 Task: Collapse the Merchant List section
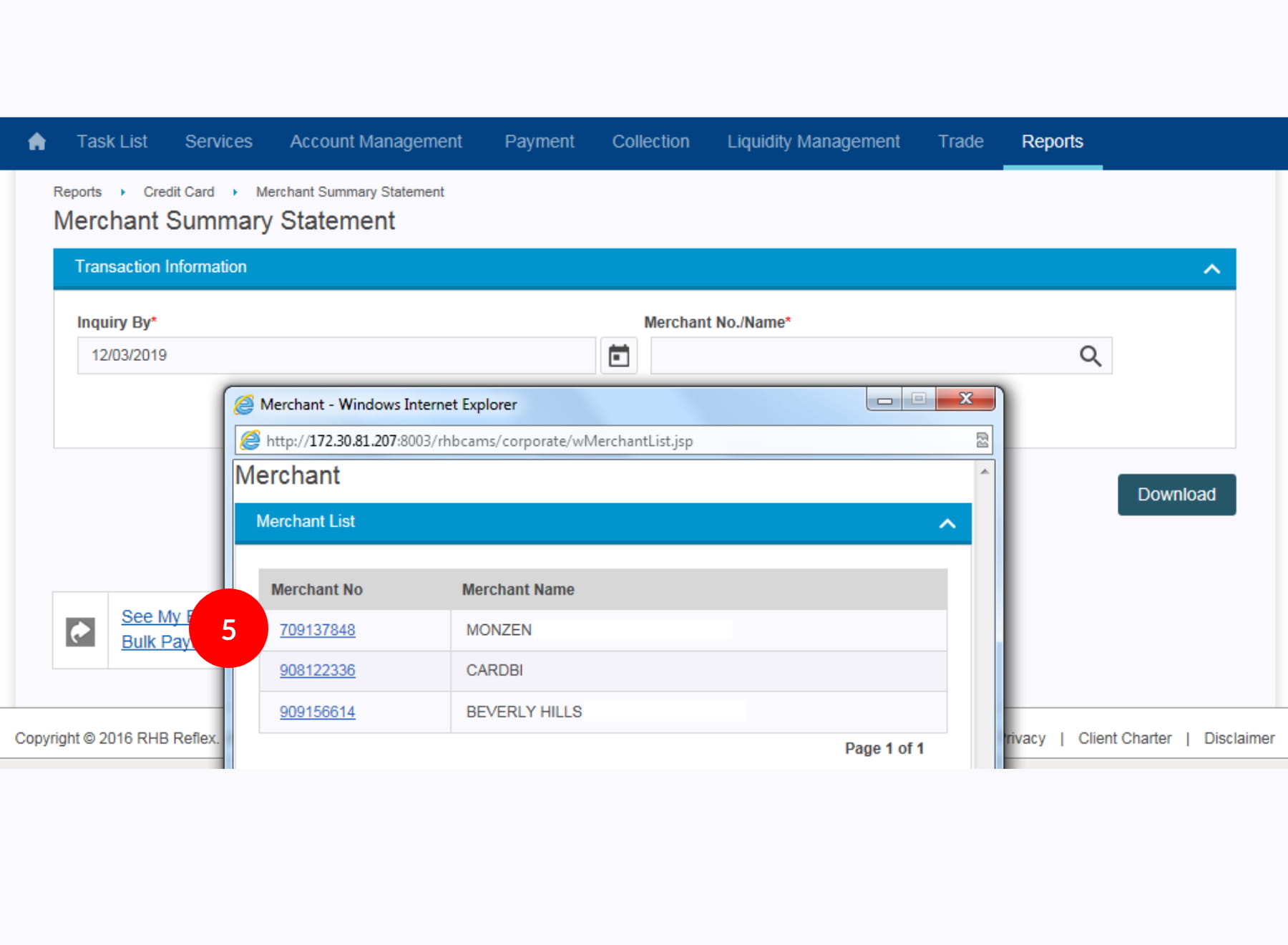pyautogui.click(x=947, y=523)
